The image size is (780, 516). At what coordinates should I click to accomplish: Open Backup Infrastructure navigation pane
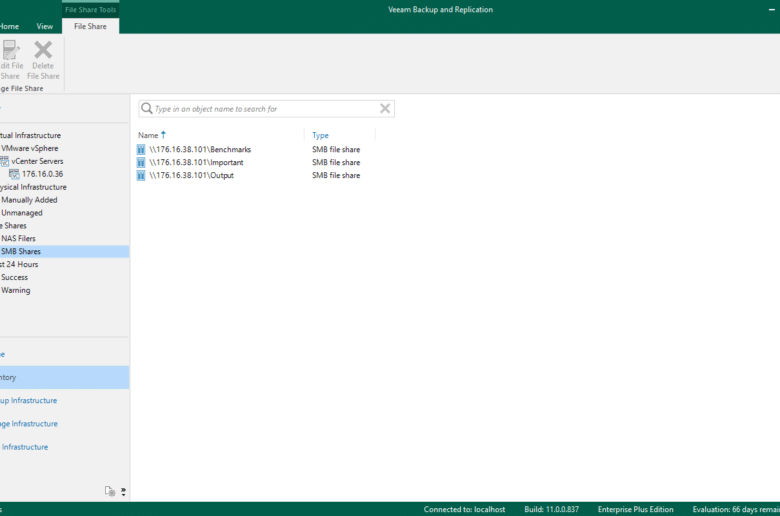[x=28, y=401]
